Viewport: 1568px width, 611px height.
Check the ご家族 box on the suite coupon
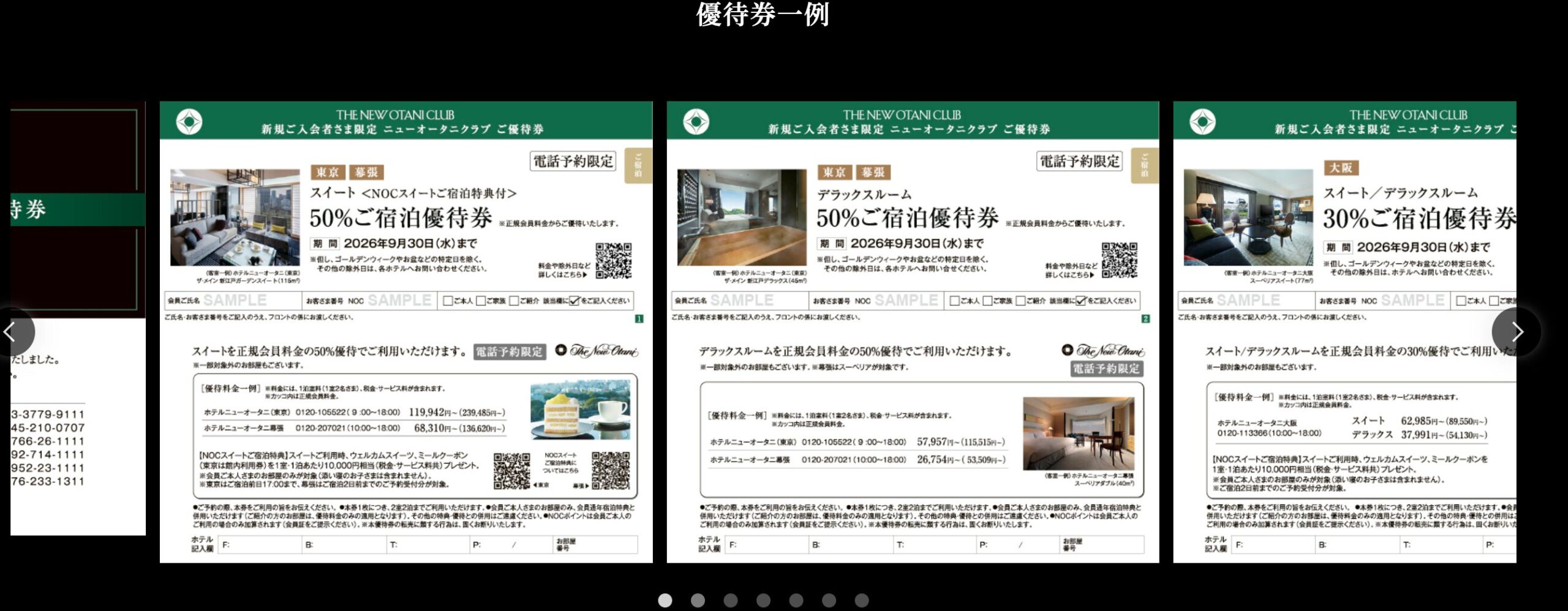coord(481,301)
